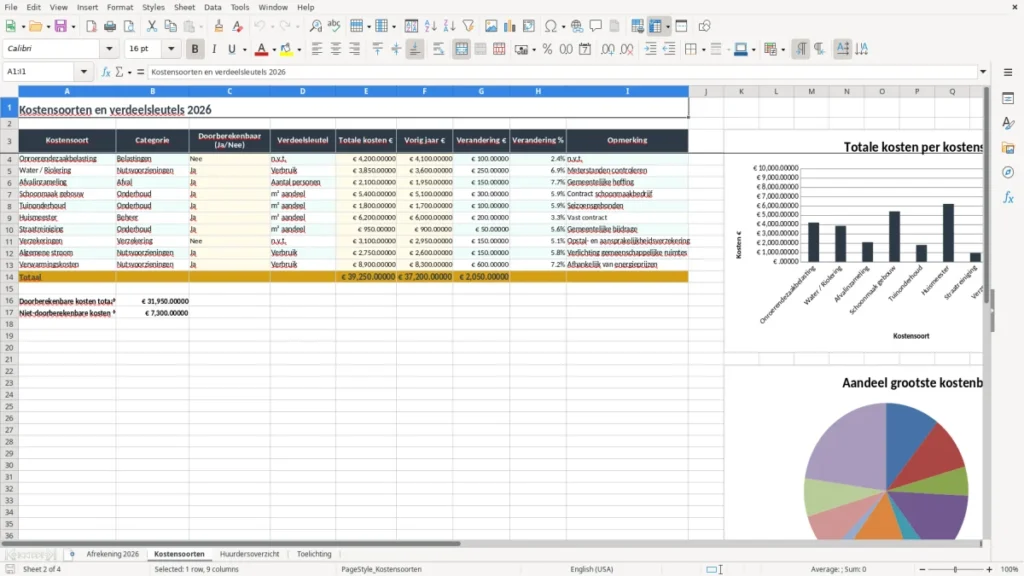Click the Clone Formatting paintbrush icon
Screen dimensions: 1024x576
(x=219, y=26)
